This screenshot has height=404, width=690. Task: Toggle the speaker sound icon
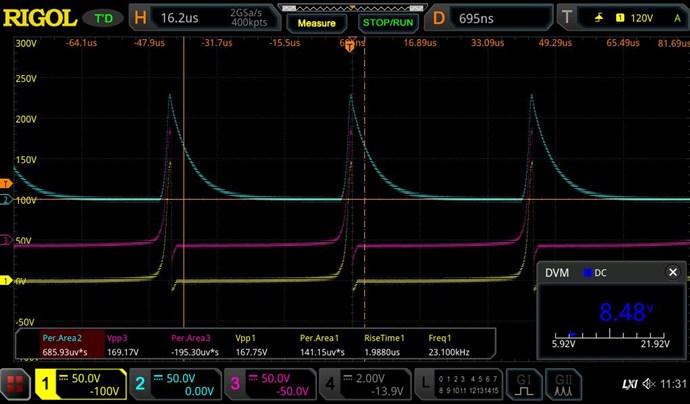click(x=648, y=384)
